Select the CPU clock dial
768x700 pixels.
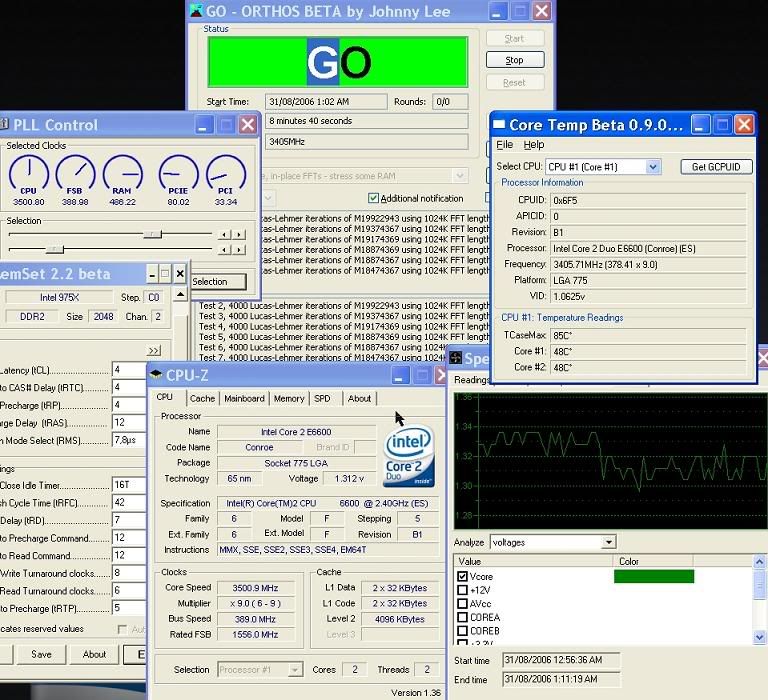tap(29, 174)
